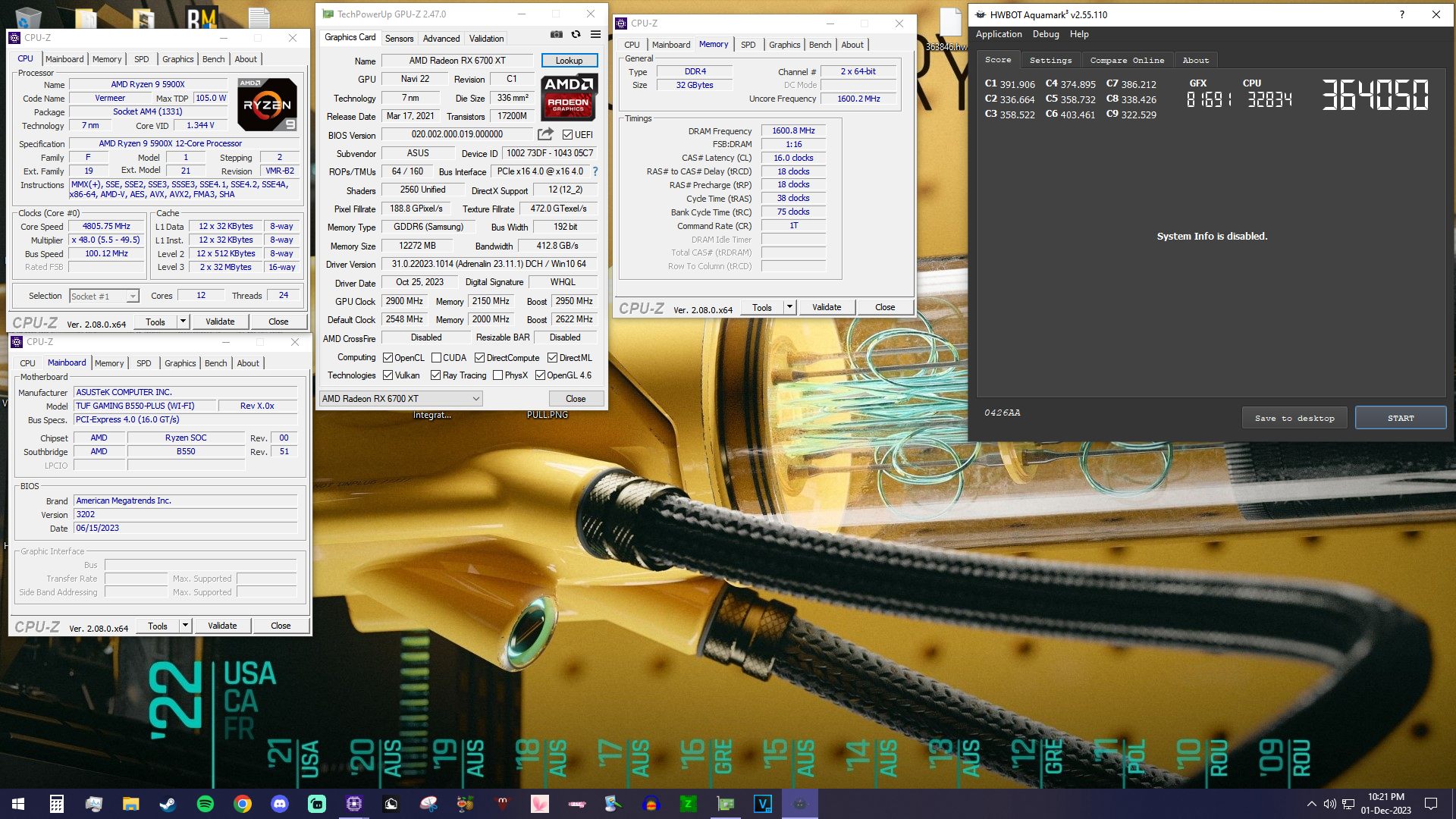Image resolution: width=1456 pixels, height=819 pixels.
Task: Click the Aquamark help question mark button
Action: pos(1401,14)
